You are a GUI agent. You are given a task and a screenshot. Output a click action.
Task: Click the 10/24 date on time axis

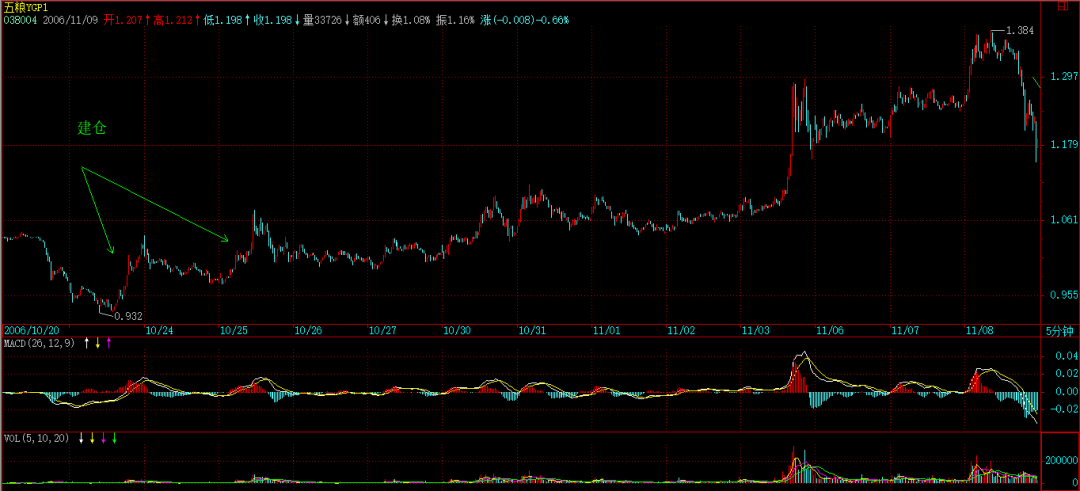tap(159, 331)
